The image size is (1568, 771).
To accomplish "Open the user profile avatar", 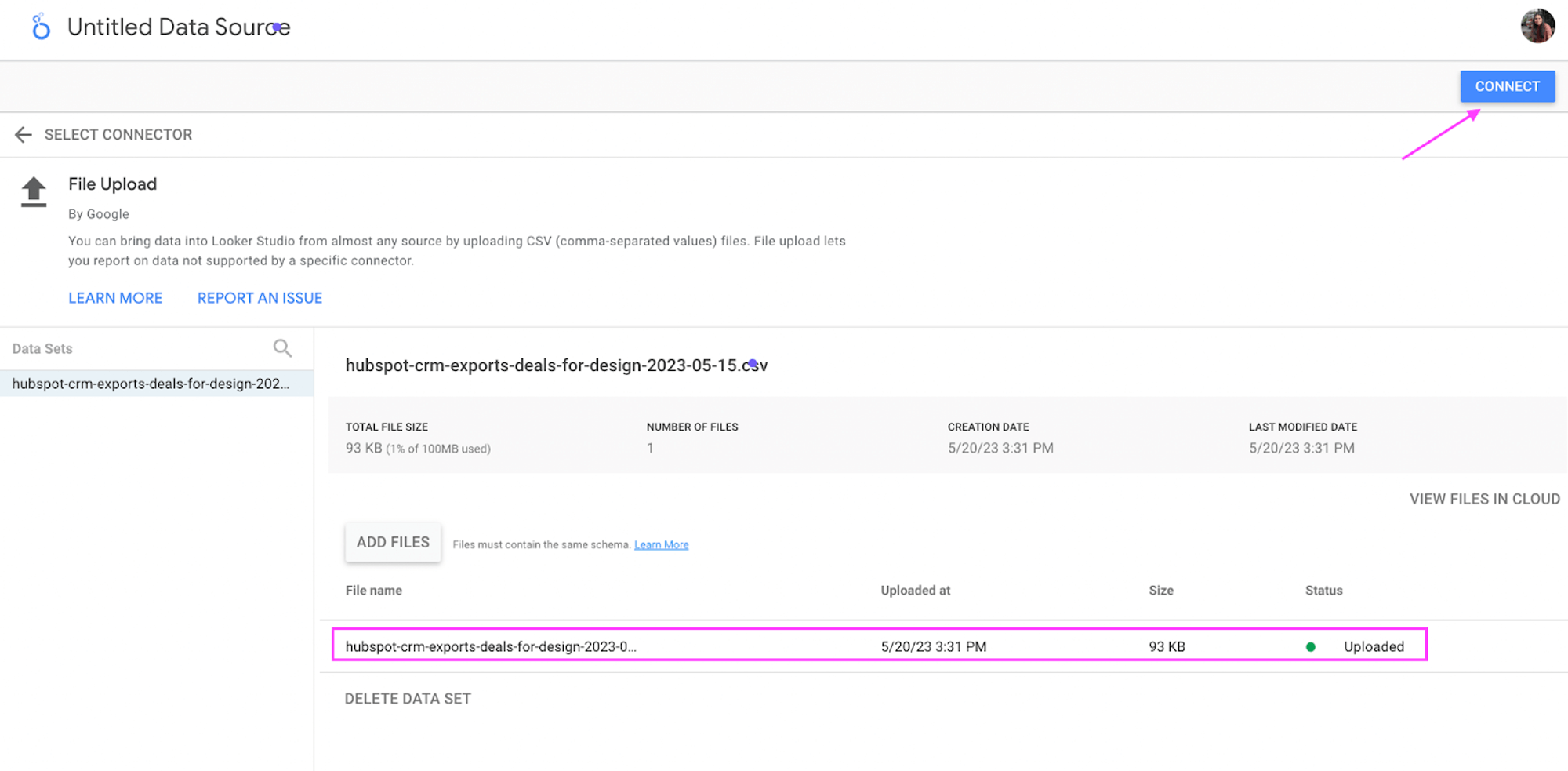I will point(1537,26).
